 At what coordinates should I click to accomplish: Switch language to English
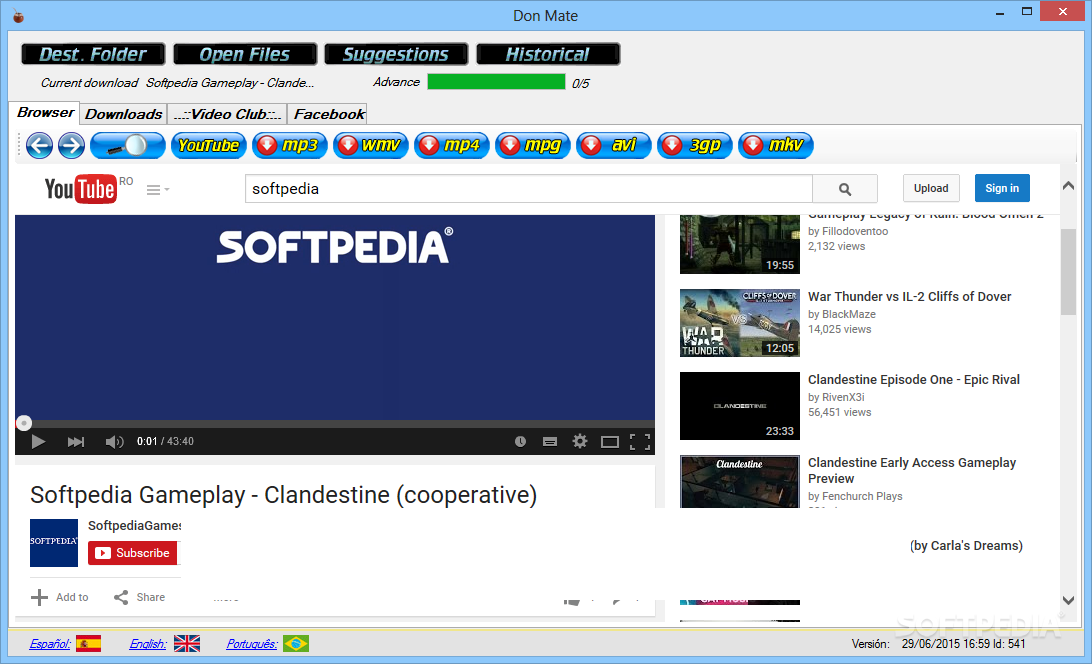[148, 644]
